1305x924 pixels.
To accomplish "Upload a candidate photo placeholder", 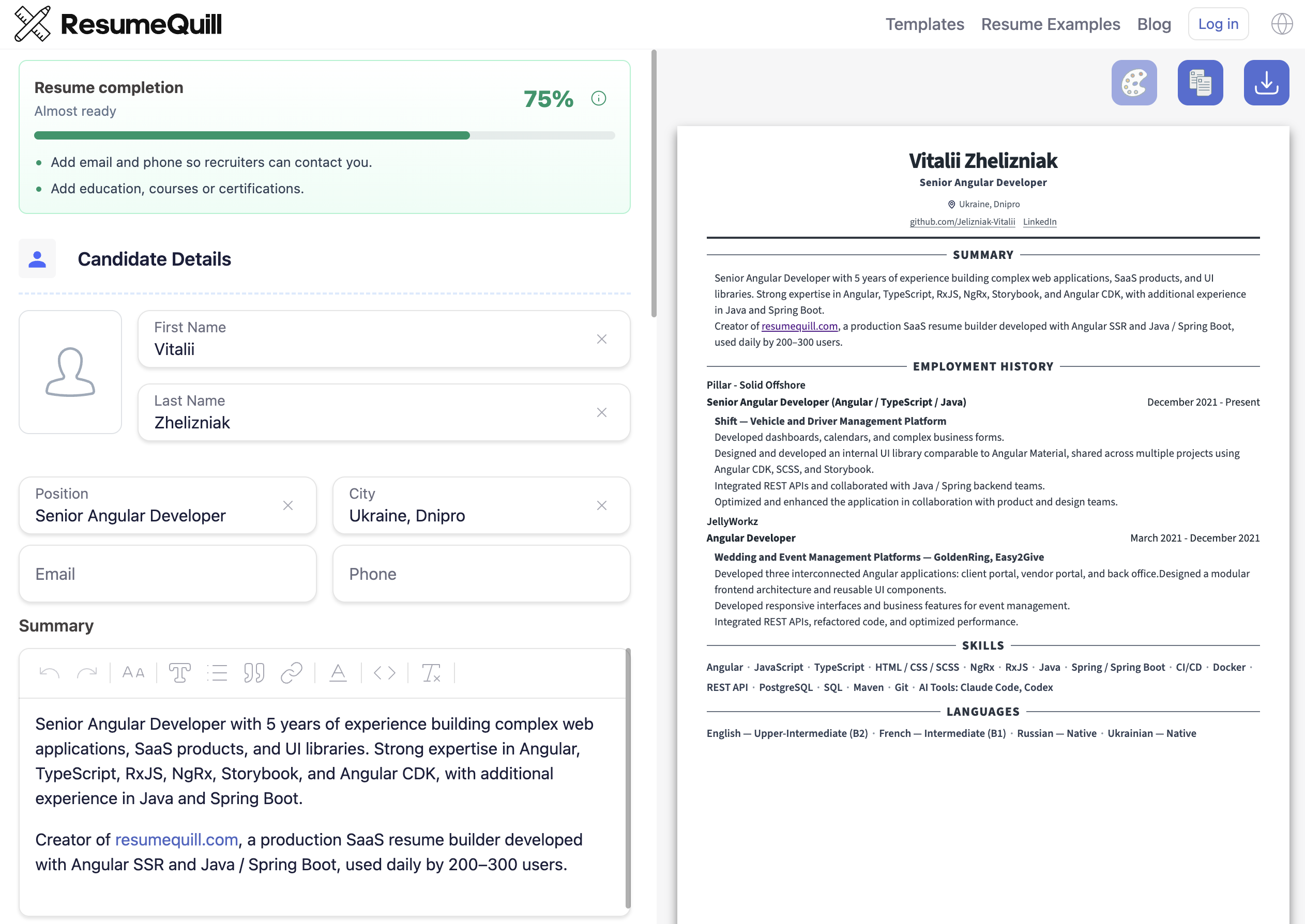I will tap(70, 372).
